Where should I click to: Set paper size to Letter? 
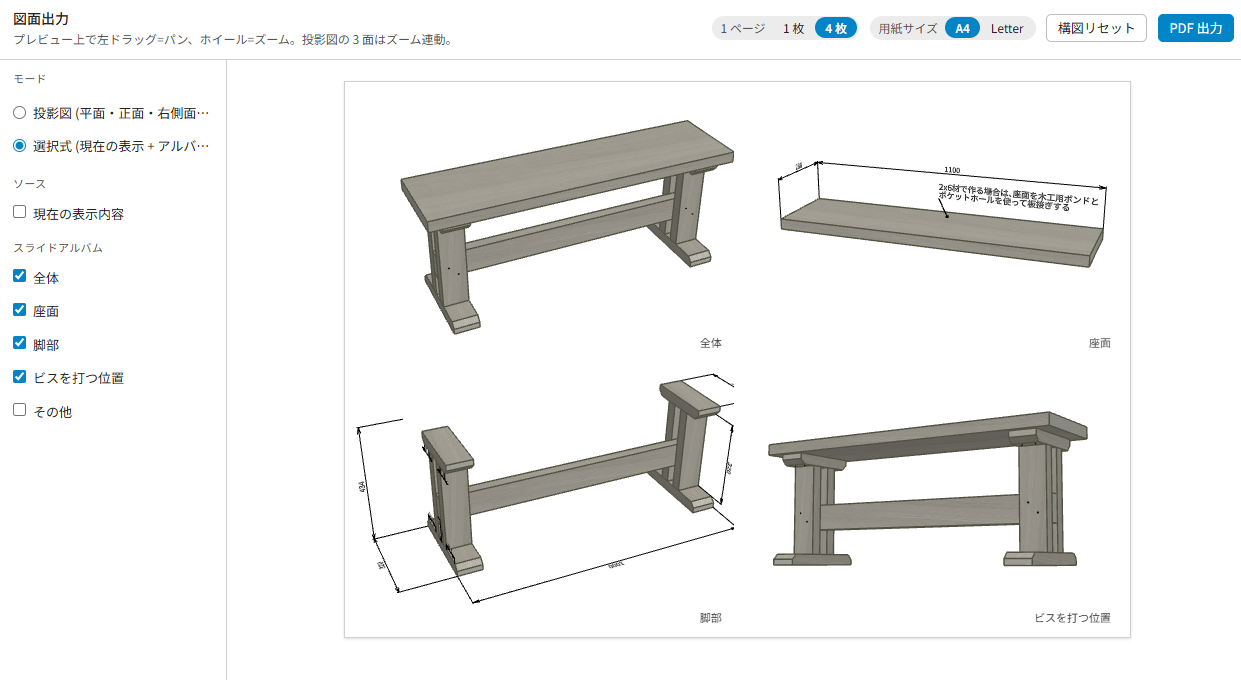pyautogui.click(x=1007, y=28)
